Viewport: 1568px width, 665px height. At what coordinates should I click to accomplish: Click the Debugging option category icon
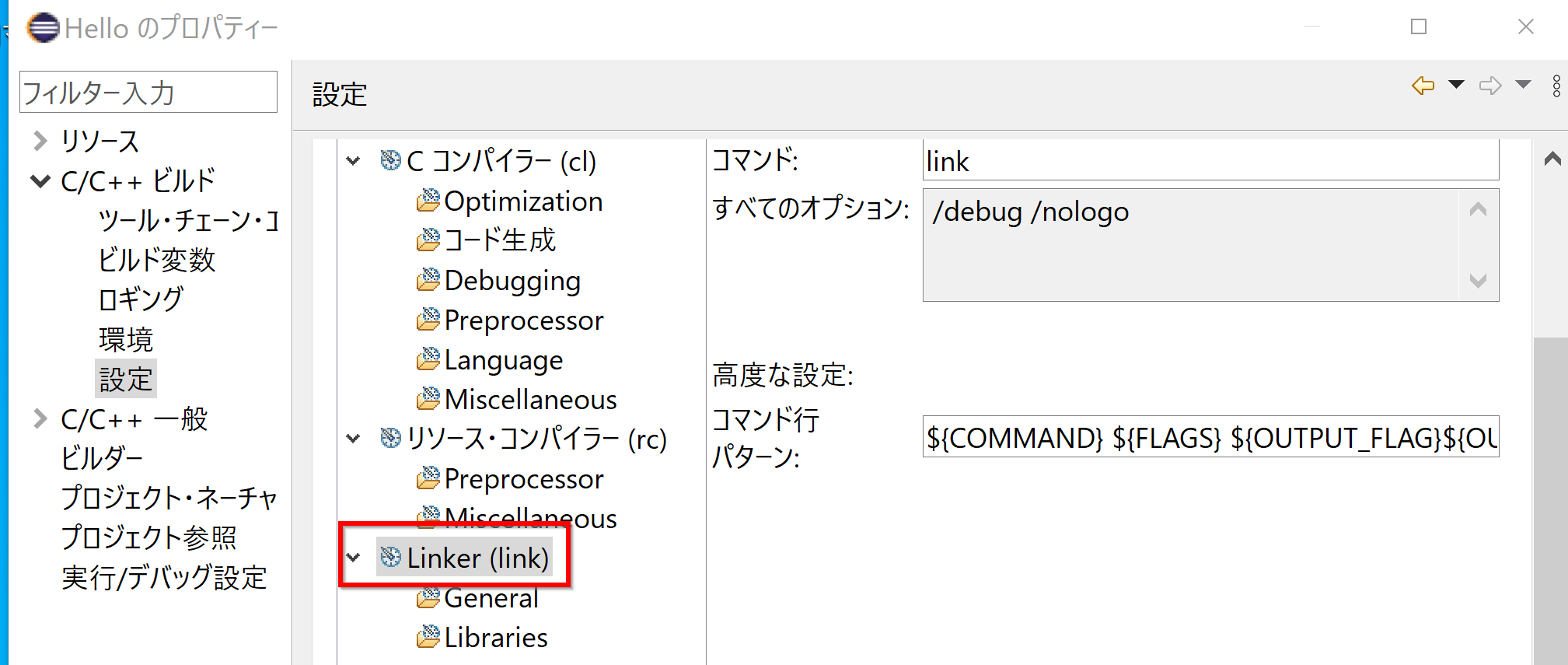tap(428, 281)
